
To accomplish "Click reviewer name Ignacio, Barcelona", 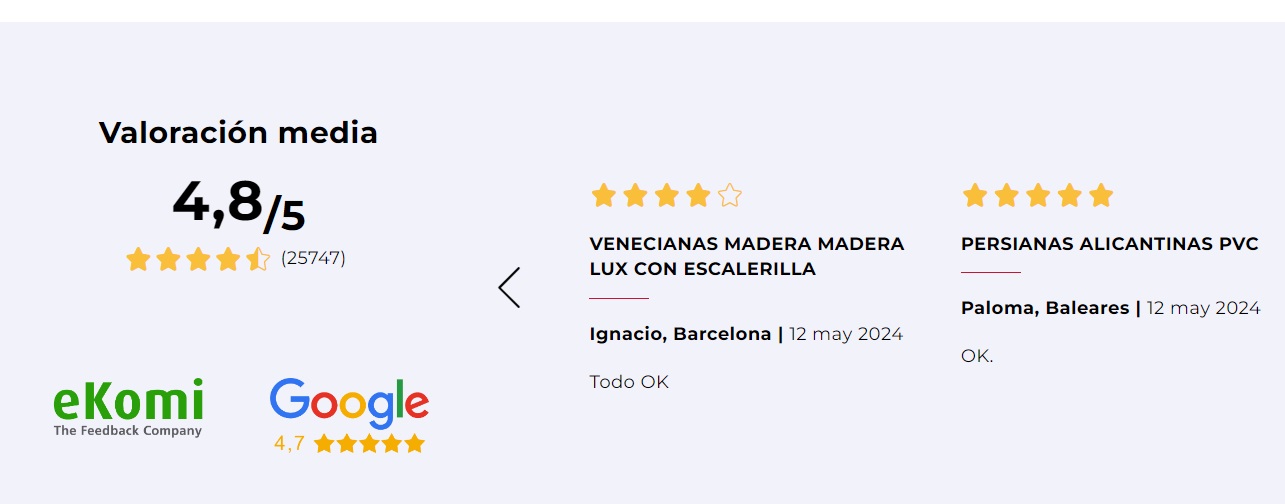I will [680, 334].
